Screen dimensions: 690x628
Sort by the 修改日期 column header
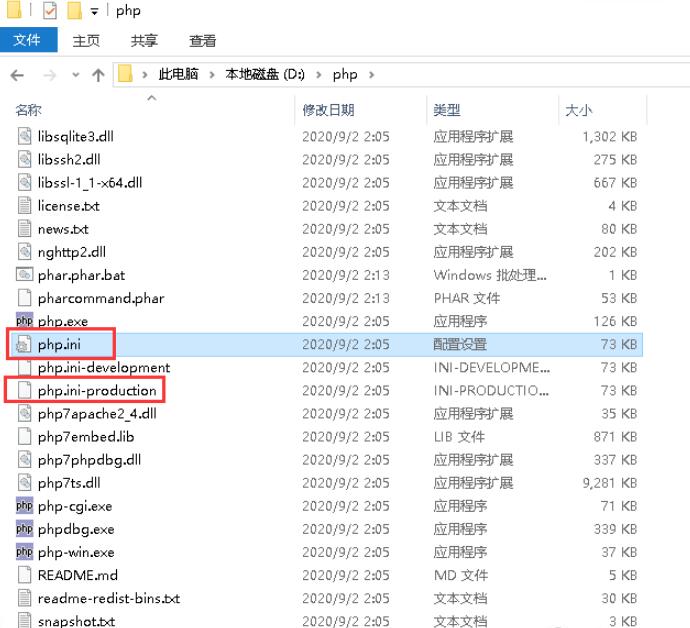point(328,110)
